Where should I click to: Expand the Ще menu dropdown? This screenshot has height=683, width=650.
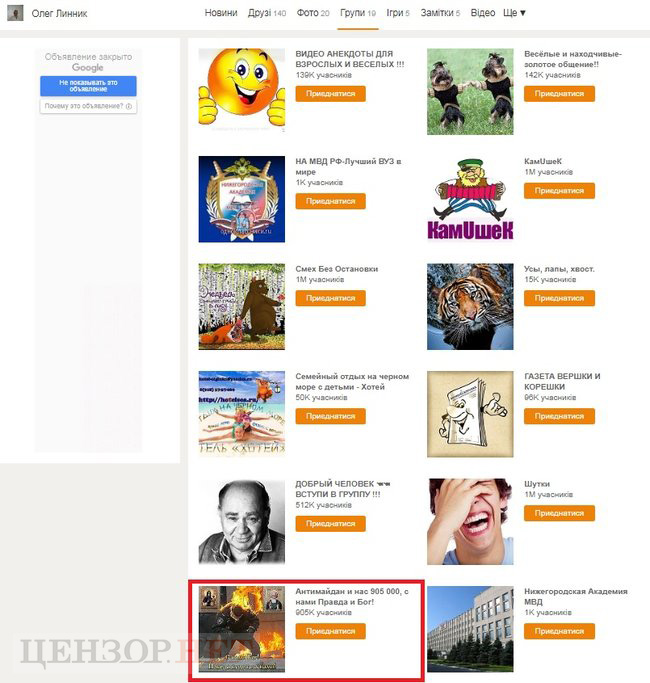tap(515, 13)
